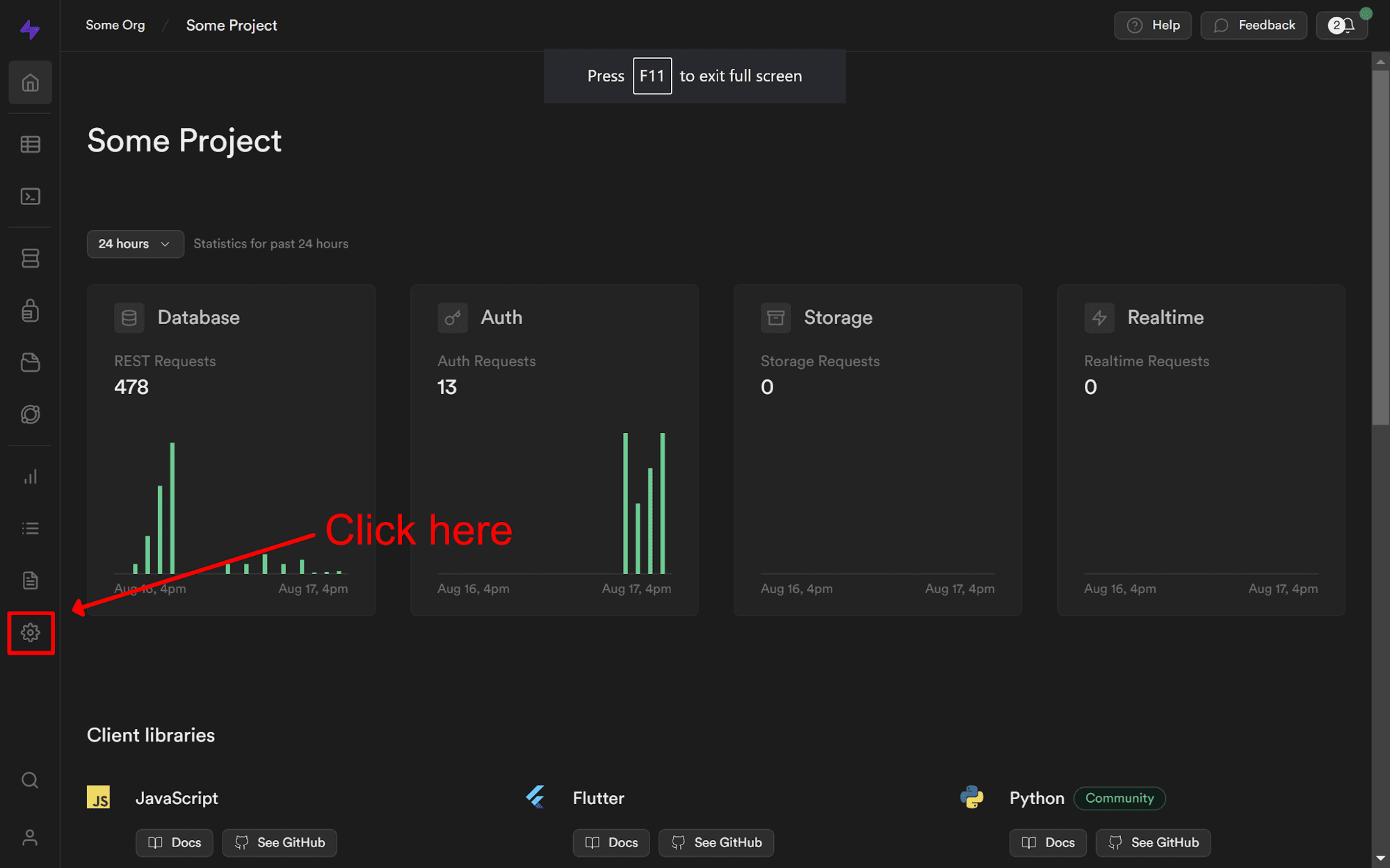Open the Database section

tap(30, 258)
